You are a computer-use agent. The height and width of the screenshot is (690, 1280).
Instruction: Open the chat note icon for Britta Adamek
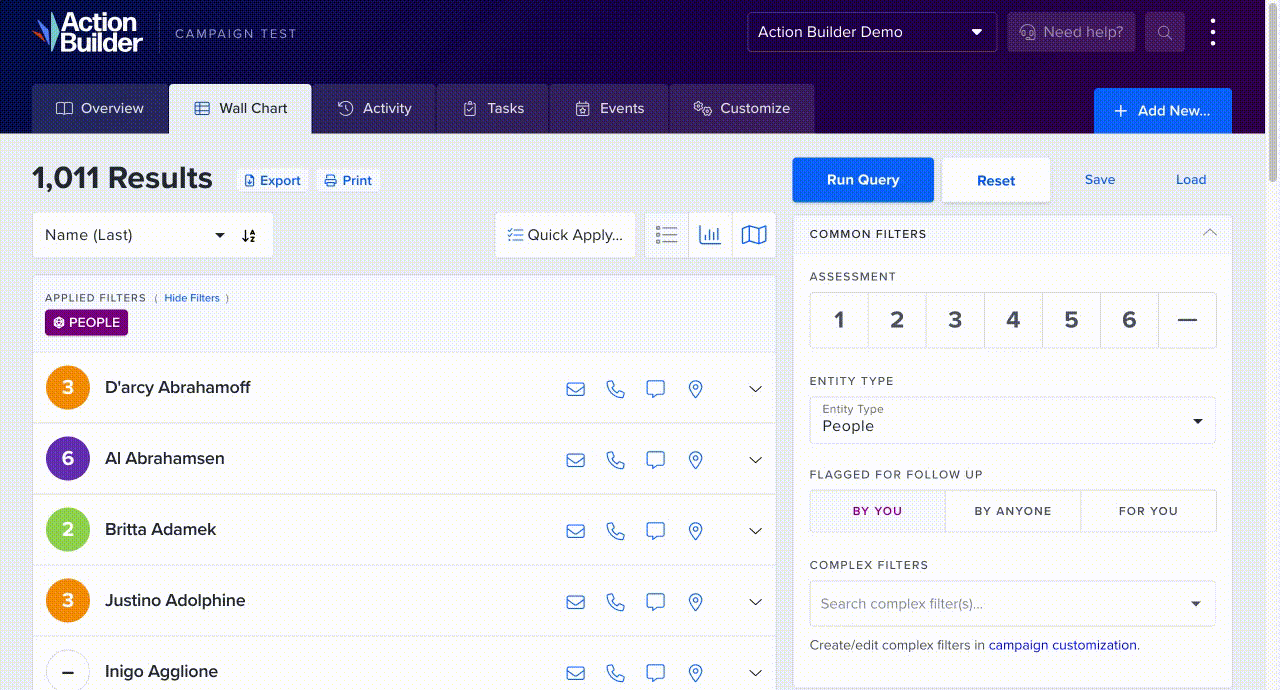pyautogui.click(x=655, y=531)
